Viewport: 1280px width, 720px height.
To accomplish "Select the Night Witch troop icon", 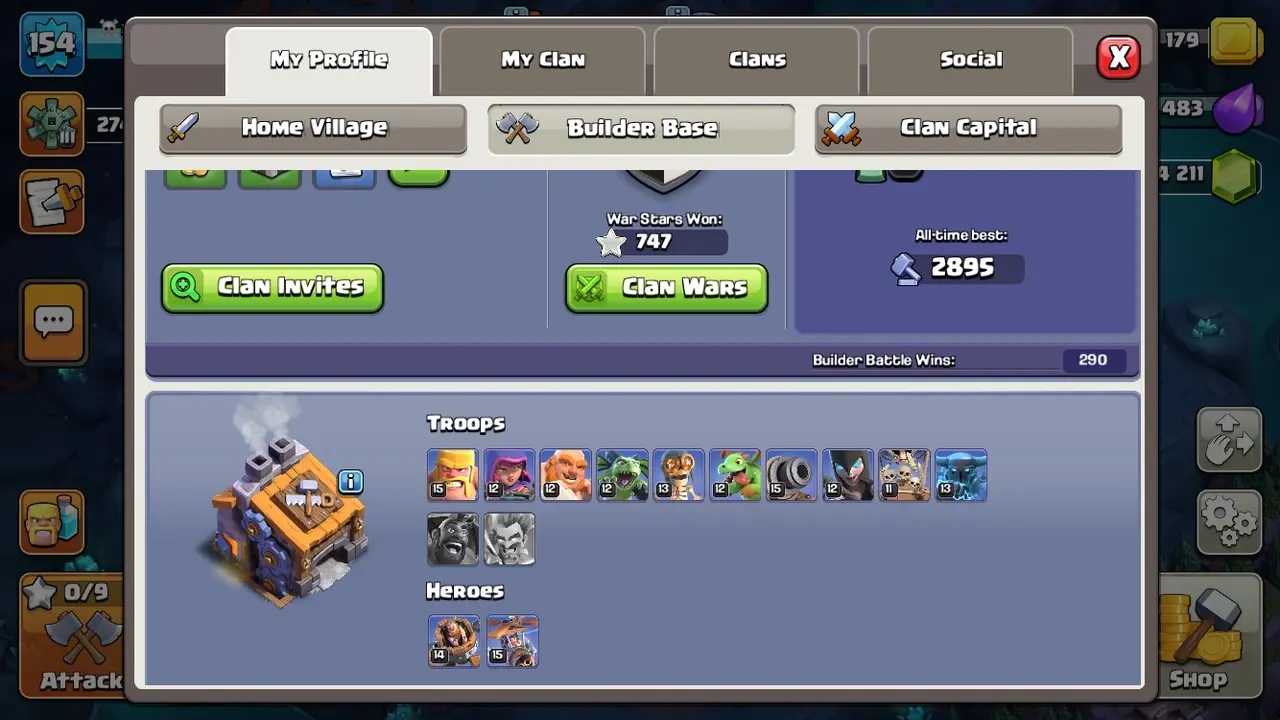I will click(848, 475).
